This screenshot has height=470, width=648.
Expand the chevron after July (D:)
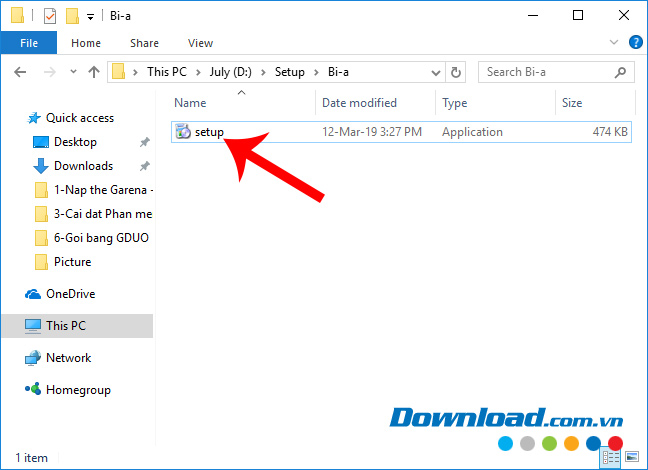click(263, 72)
